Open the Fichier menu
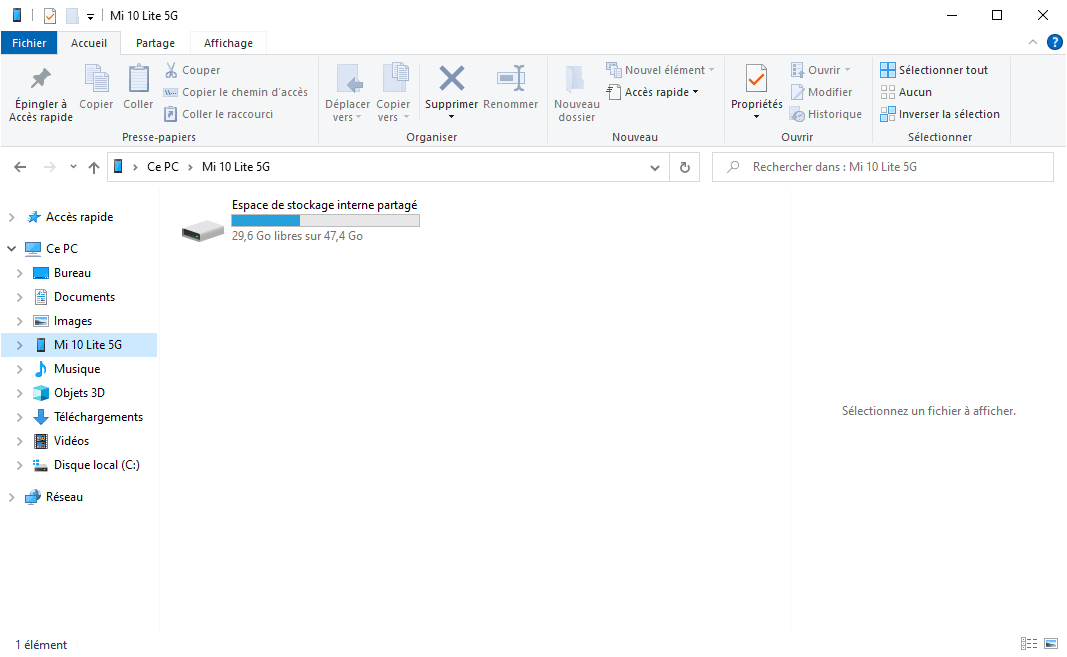1067x657 pixels. pyautogui.click(x=29, y=43)
